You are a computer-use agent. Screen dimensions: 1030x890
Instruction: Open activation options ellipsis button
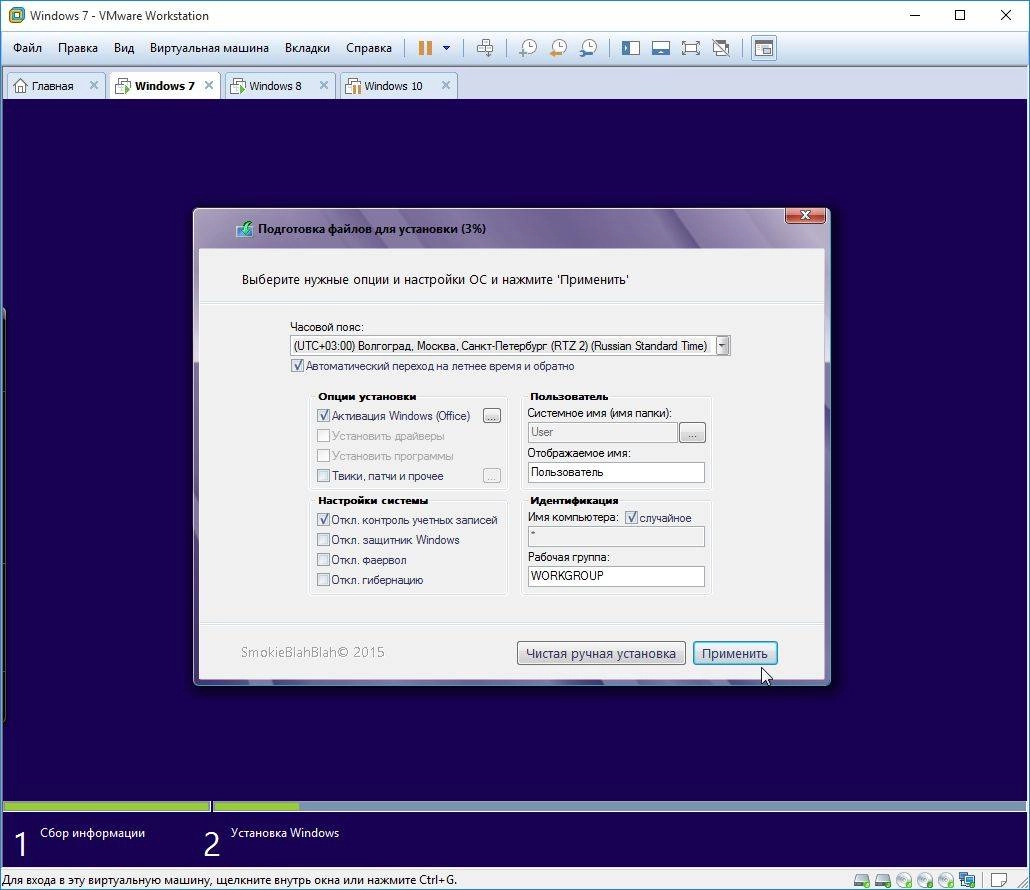coord(492,416)
